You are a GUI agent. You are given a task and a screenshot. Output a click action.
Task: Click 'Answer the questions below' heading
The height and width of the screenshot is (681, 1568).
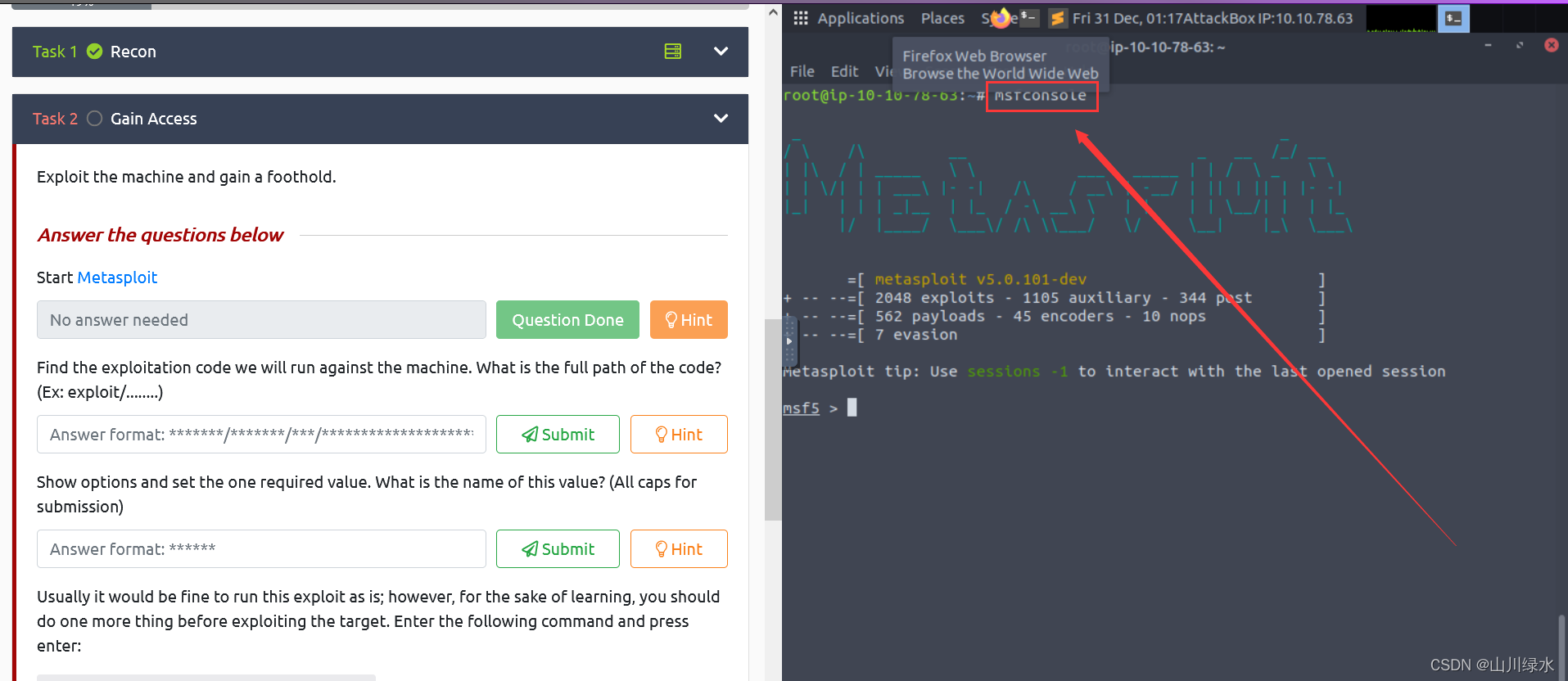tap(160, 235)
